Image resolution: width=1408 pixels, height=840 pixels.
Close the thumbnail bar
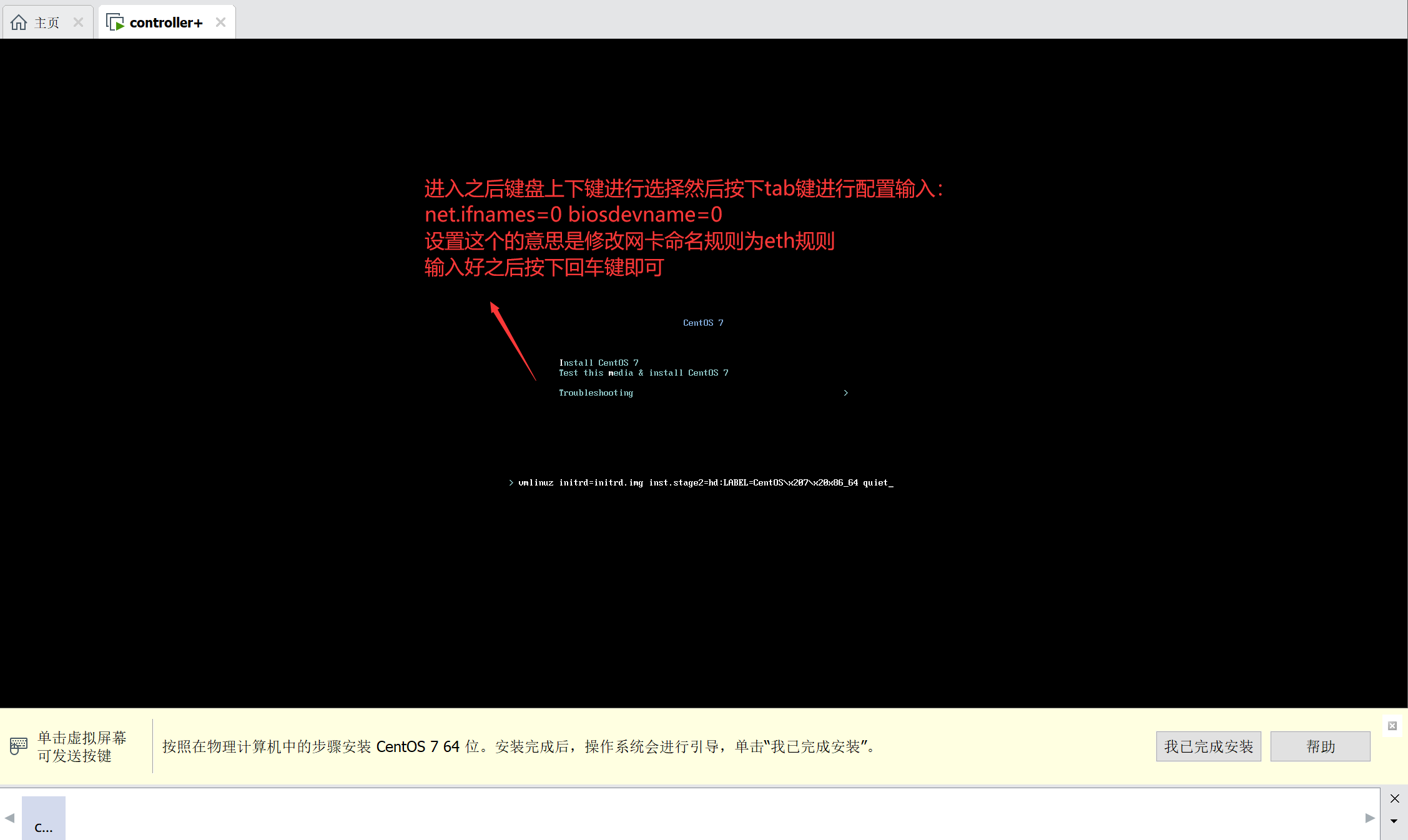tap(1394, 798)
